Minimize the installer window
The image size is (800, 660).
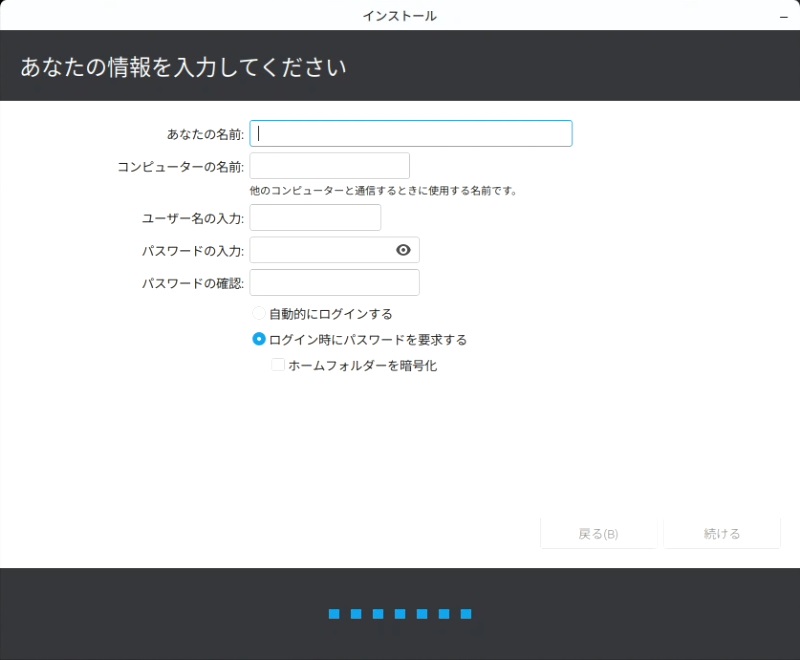click(782, 17)
